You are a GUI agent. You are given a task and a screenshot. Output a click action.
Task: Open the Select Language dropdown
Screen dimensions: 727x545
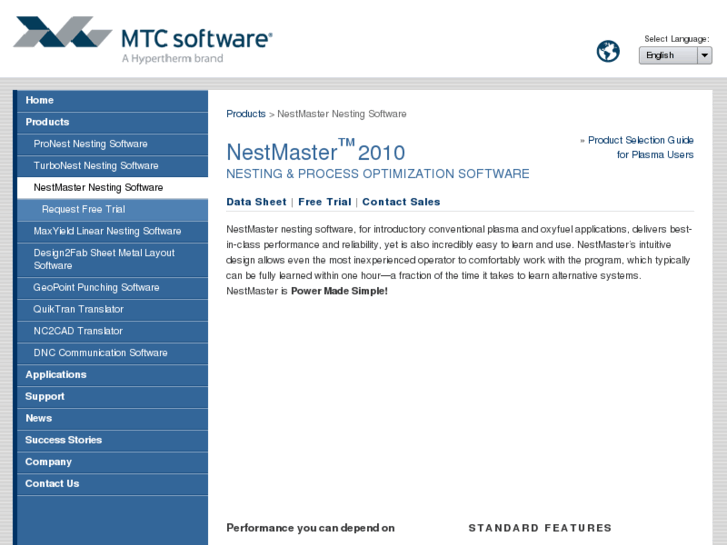coord(675,55)
